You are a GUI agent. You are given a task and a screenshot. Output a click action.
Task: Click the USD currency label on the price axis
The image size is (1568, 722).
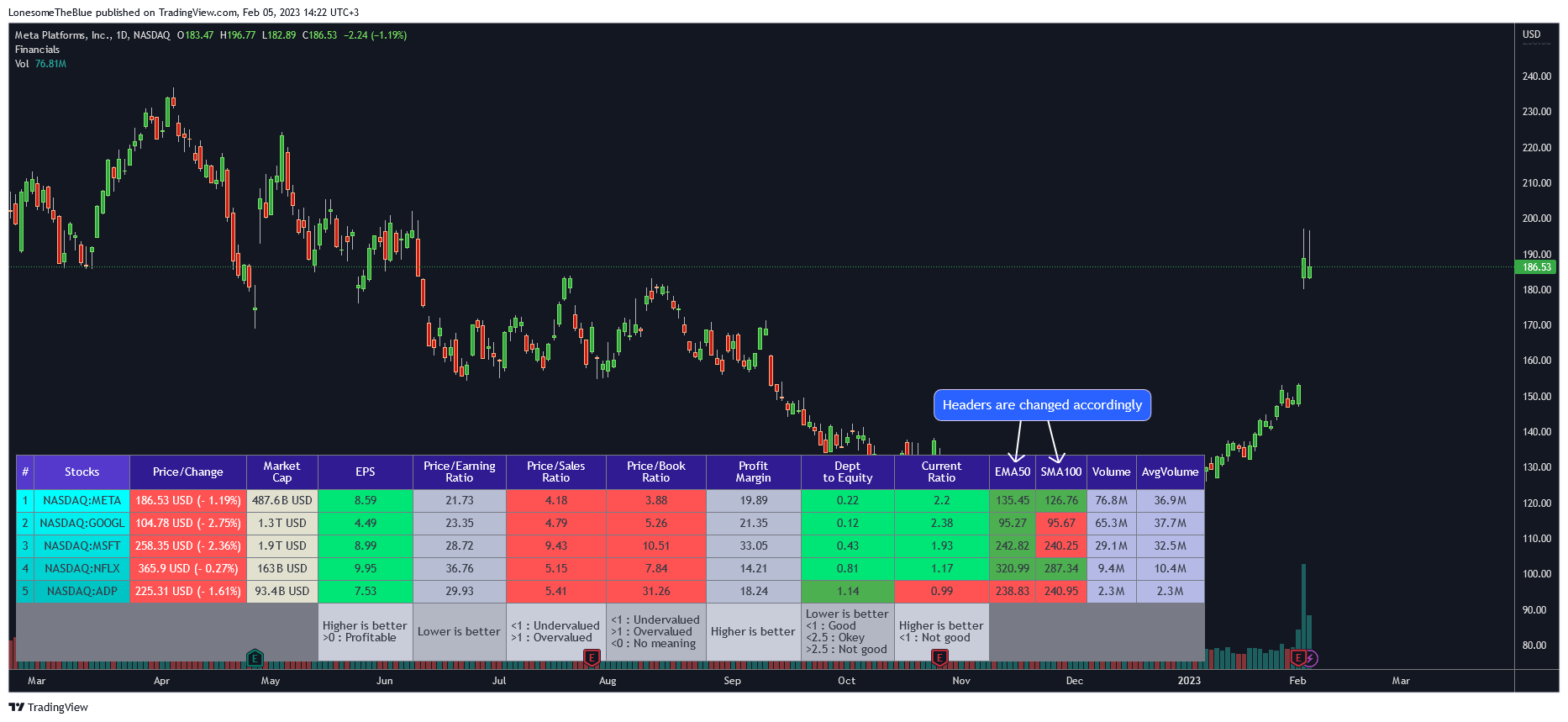coord(1532,34)
